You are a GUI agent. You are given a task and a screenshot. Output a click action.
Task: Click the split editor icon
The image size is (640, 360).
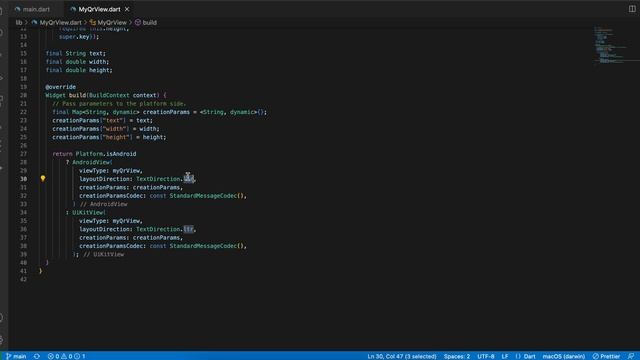click(x=632, y=9)
